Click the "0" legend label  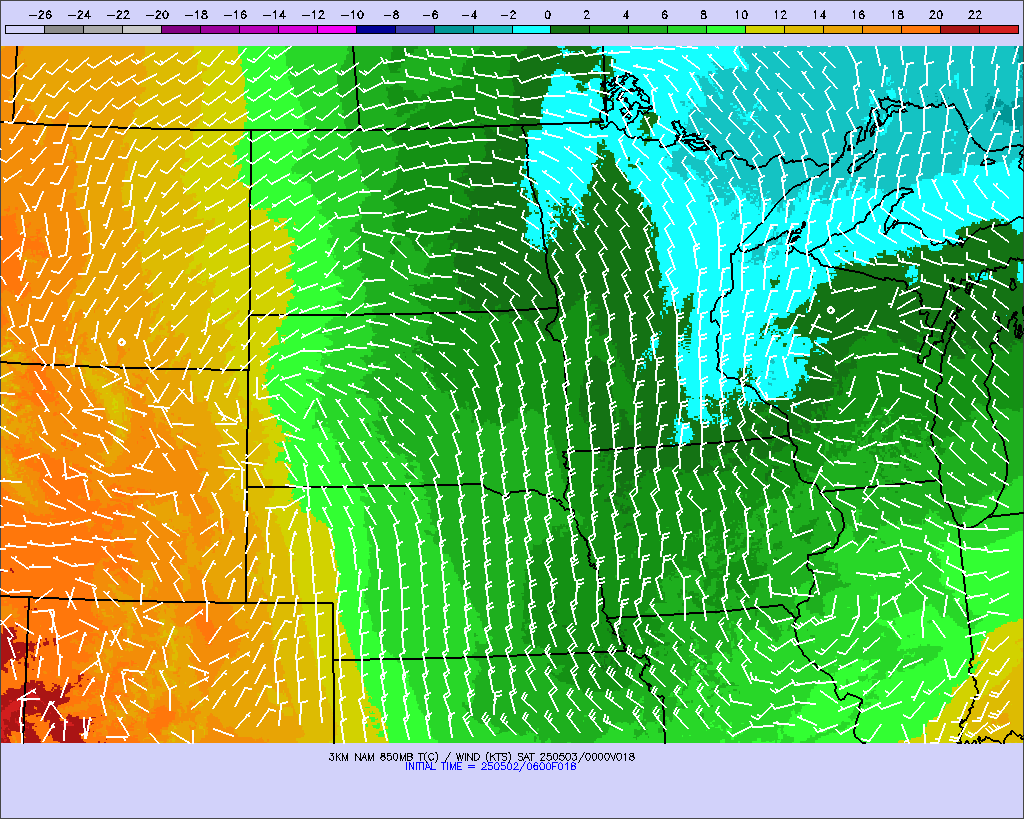pyautogui.click(x=547, y=14)
